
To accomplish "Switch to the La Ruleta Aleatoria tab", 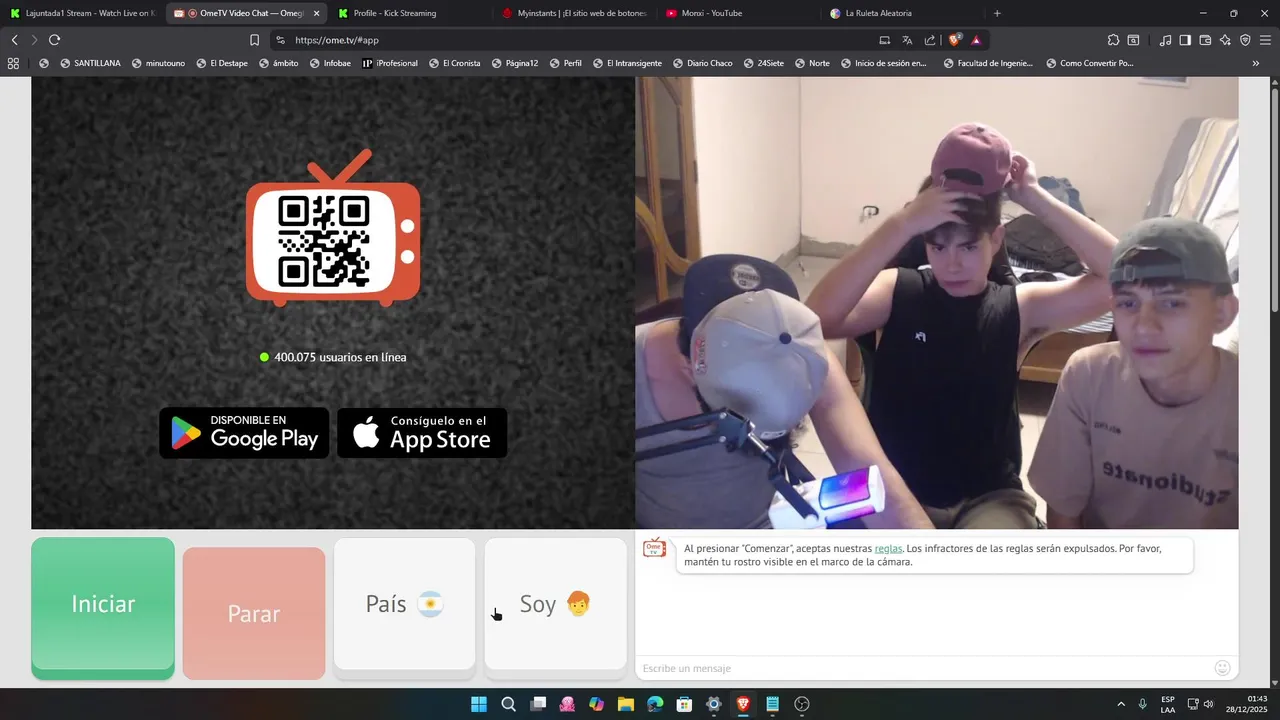I will tap(902, 13).
